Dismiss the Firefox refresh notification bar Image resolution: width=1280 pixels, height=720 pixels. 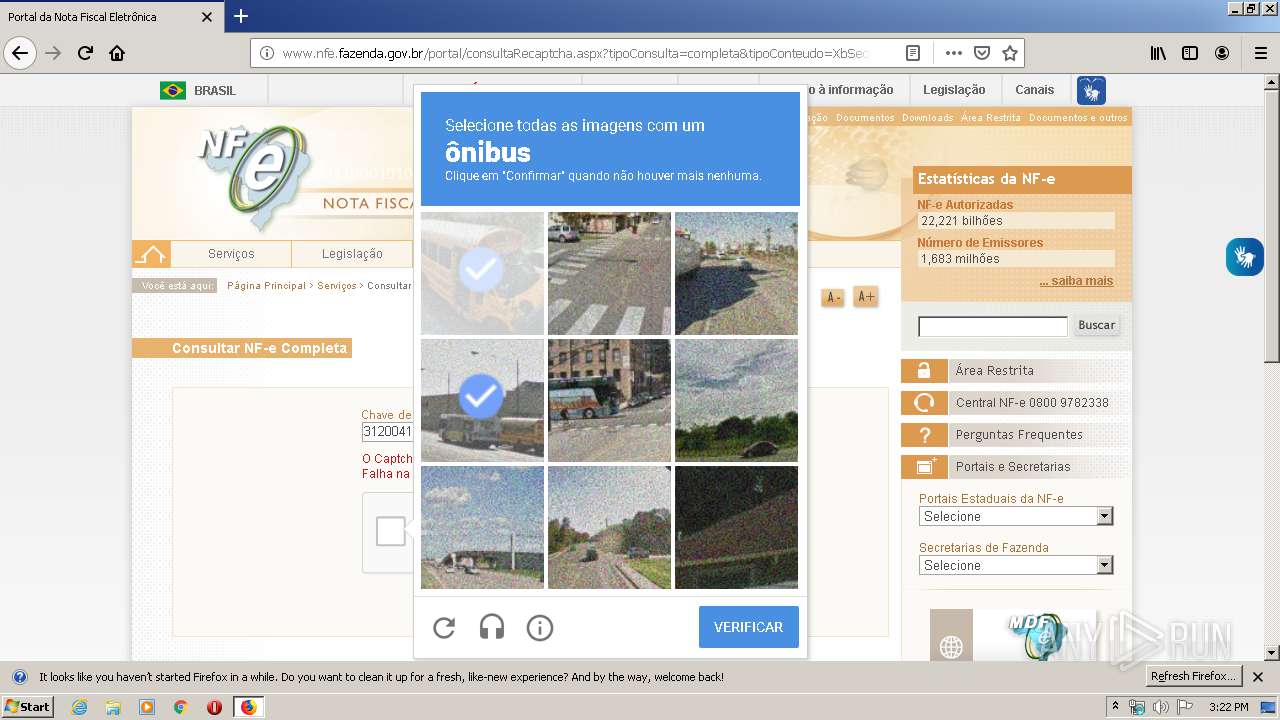pyautogui.click(x=1258, y=677)
